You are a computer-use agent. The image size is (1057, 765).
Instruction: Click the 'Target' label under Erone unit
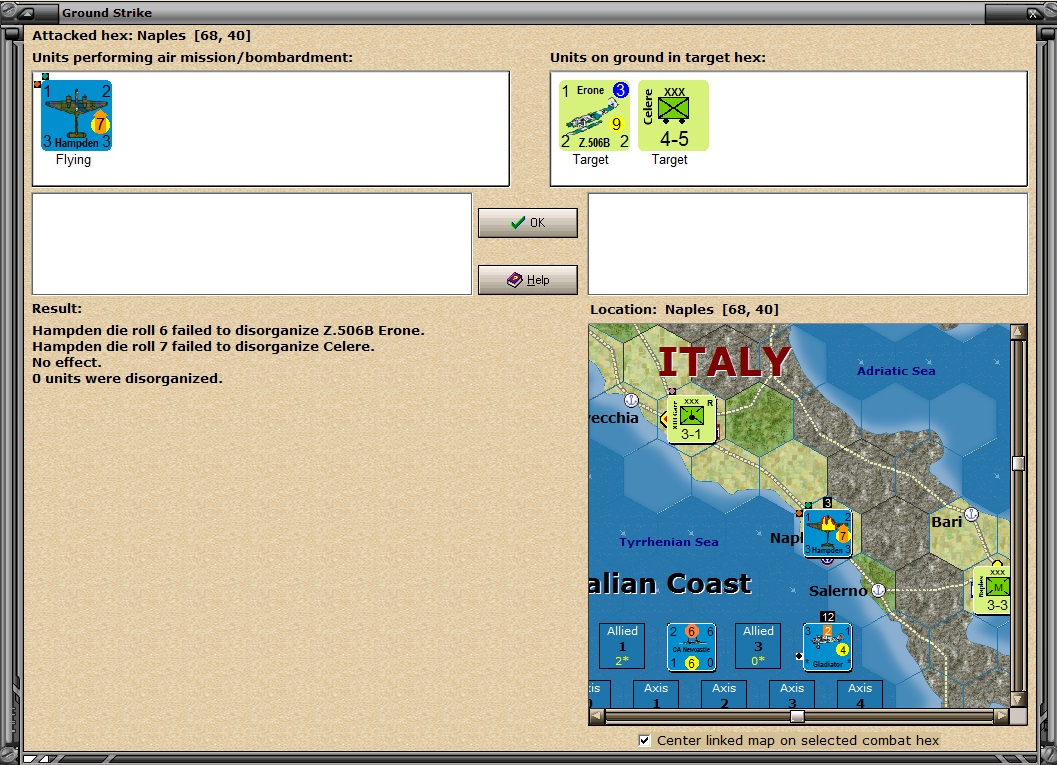[x=591, y=160]
